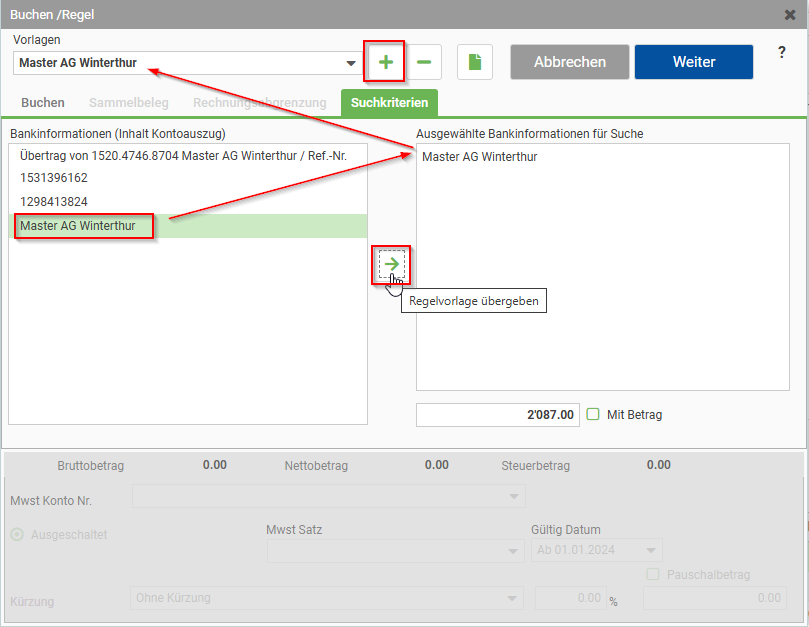The width and height of the screenshot is (809, 627).
Task: Select the Ausgeschaltet radio button
Action: [x=17, y=534]
